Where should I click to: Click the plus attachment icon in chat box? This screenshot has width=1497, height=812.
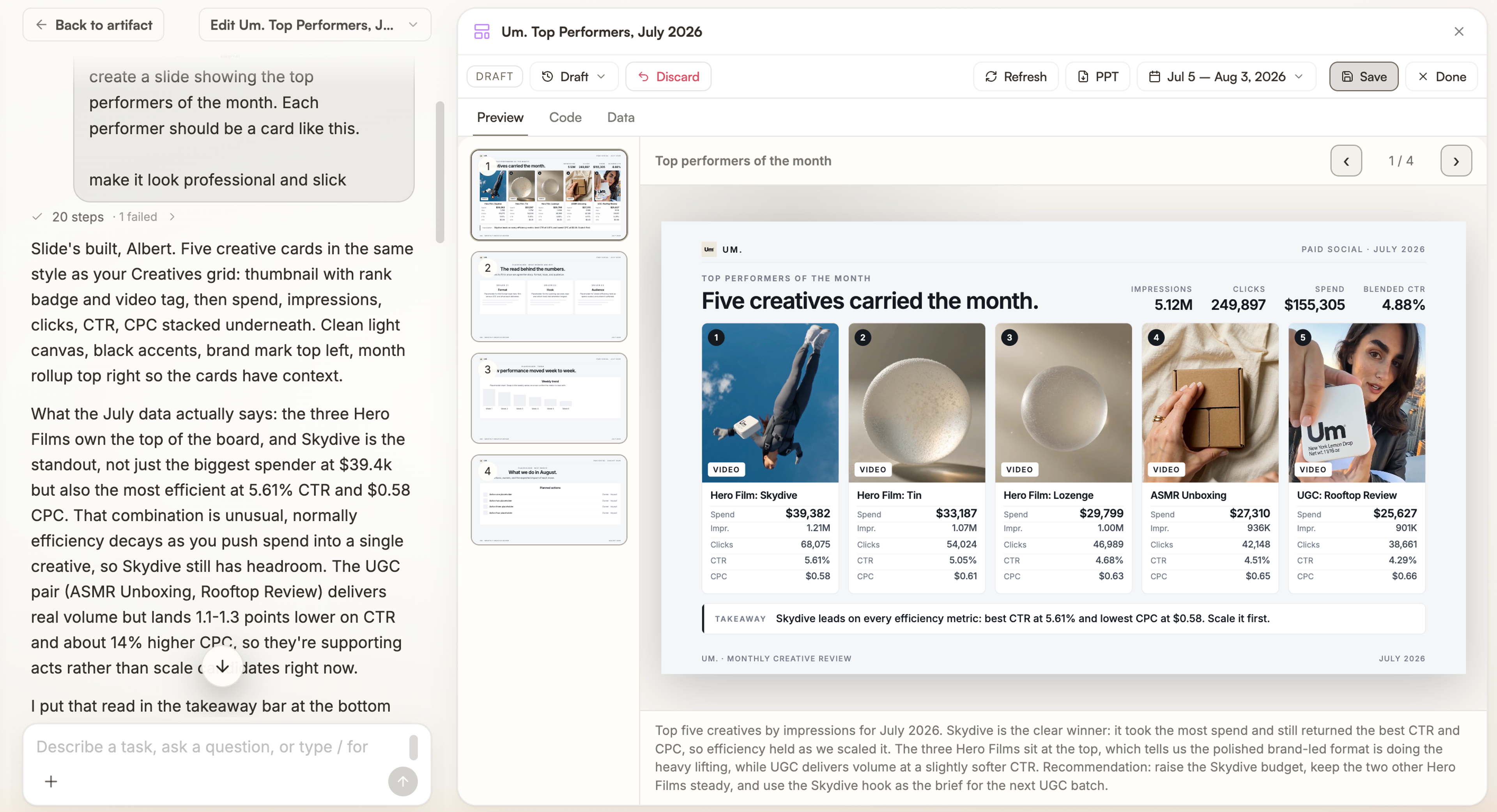51,780
